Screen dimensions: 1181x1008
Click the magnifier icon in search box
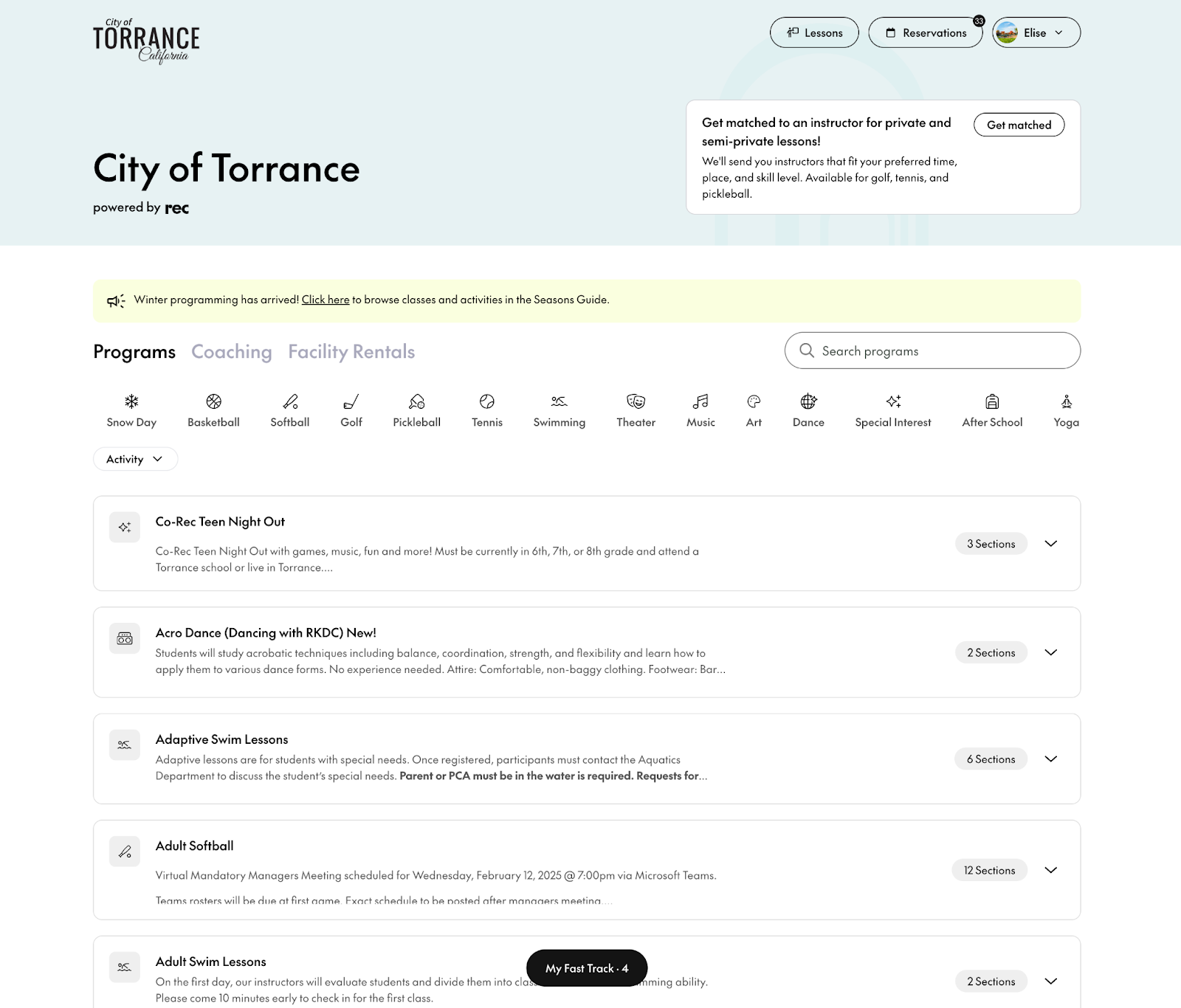point(808,351)
